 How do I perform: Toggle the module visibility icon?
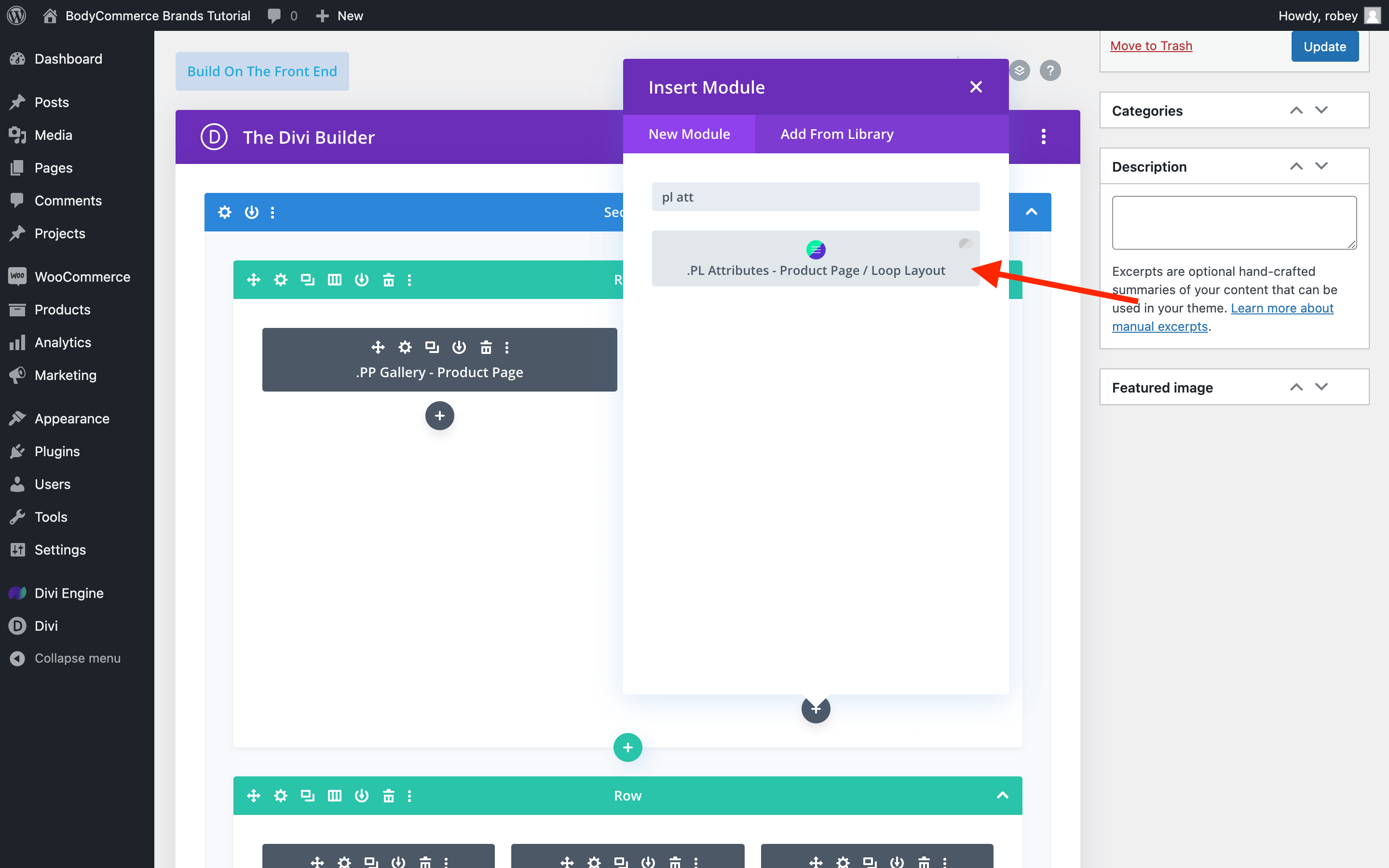click(x=458, y=347)
